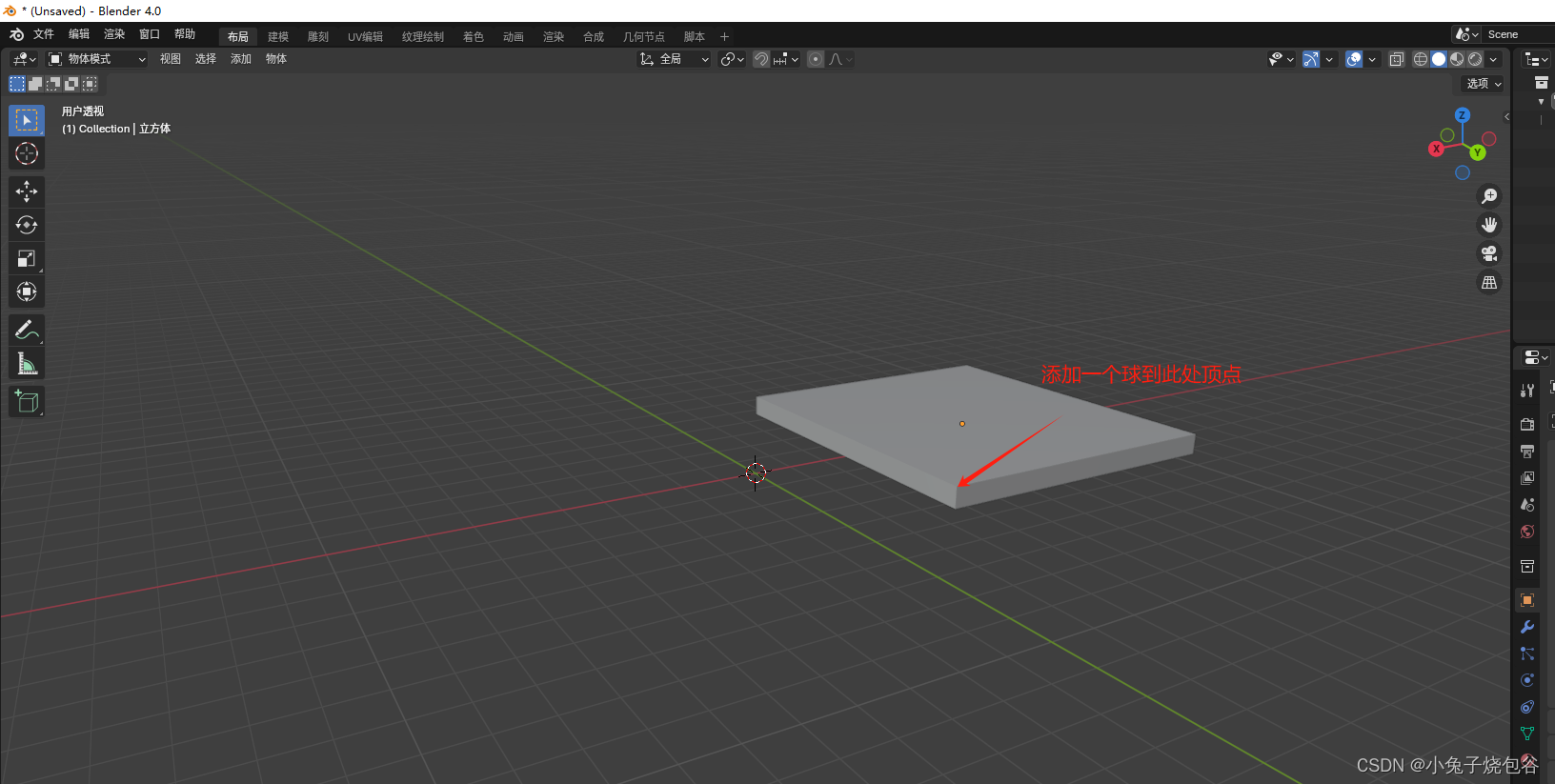
Task: Select the Select Box tool
Action: tap(27, 120)
